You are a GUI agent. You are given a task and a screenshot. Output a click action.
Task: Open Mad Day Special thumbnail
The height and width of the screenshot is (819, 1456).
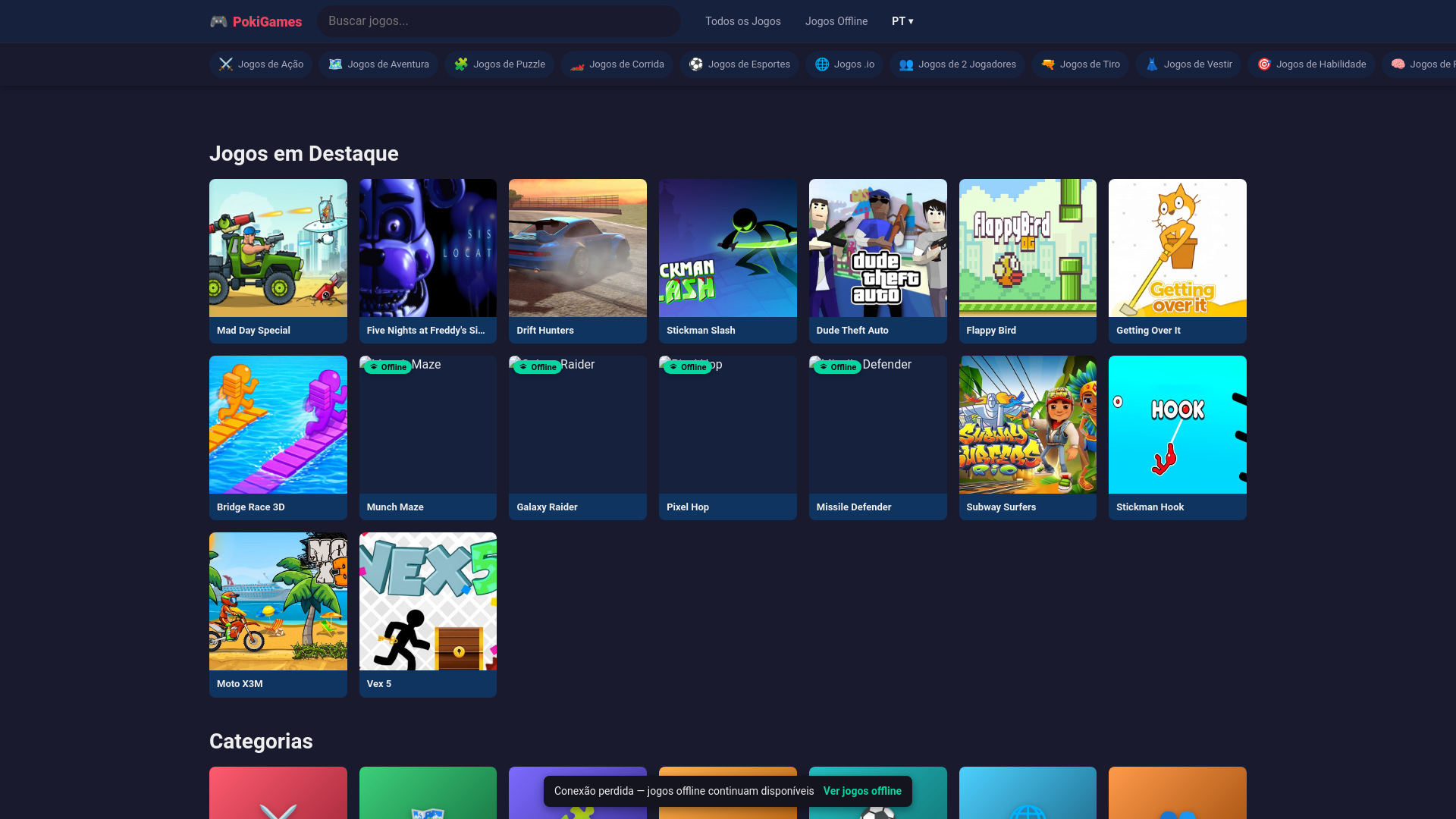point(278,248)
